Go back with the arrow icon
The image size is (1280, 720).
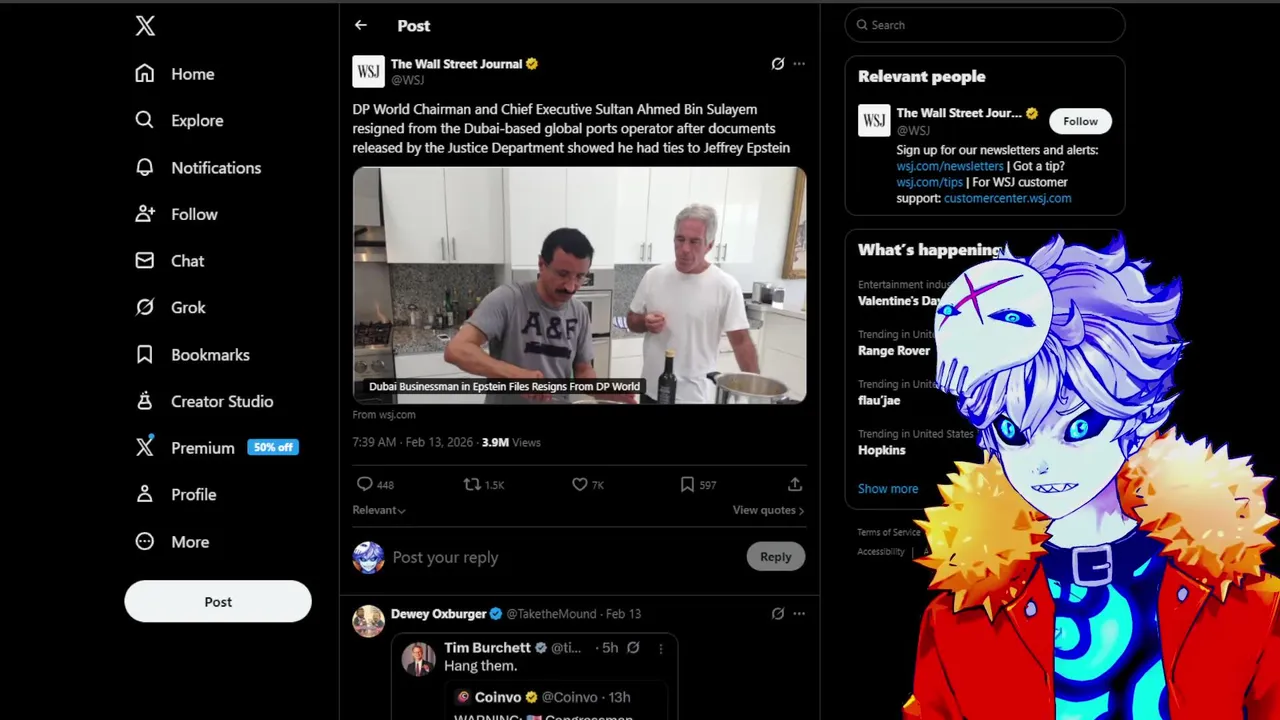coord(361,25)
